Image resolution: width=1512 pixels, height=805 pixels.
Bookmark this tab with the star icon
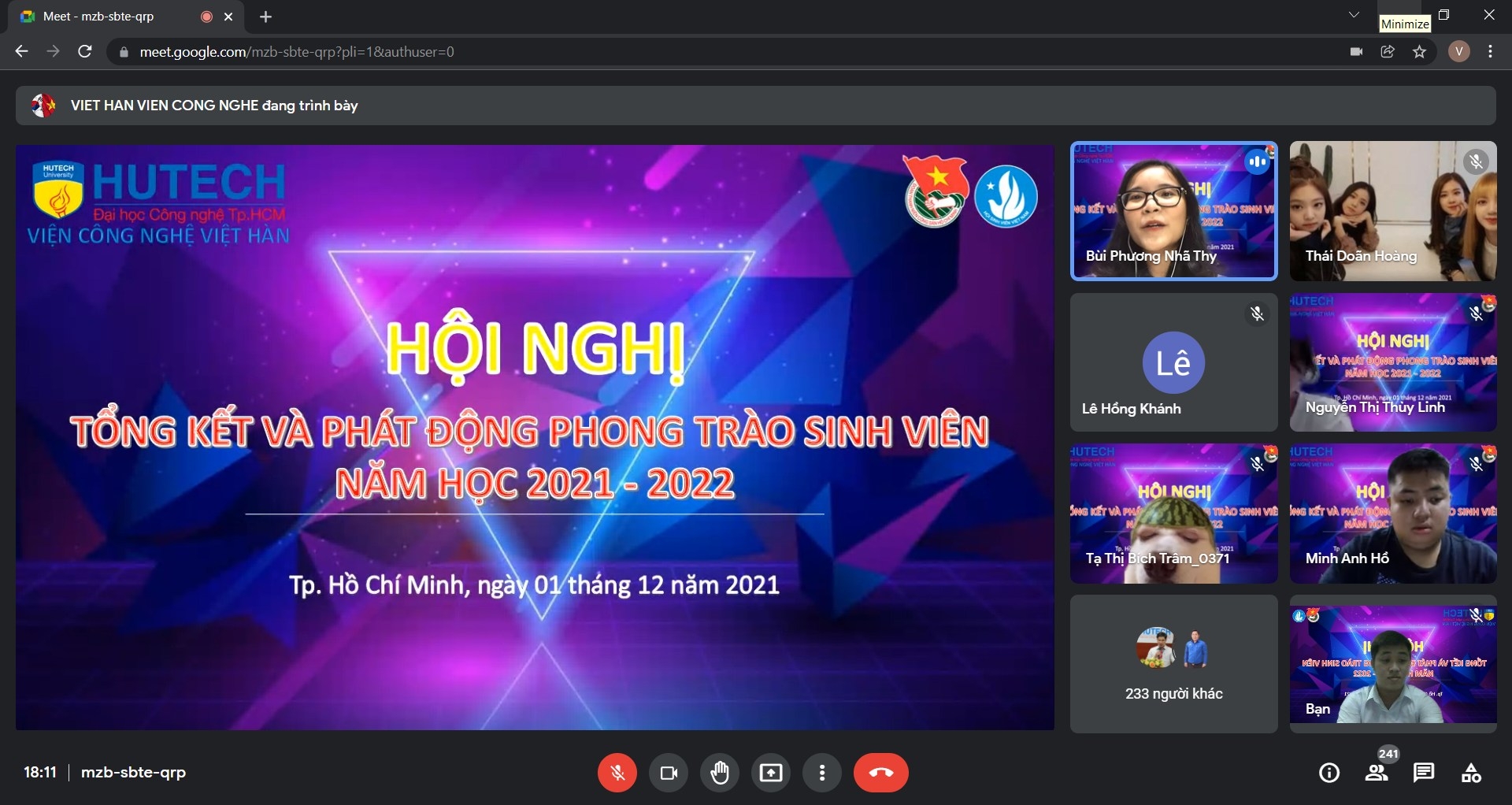coord(1420,52)
